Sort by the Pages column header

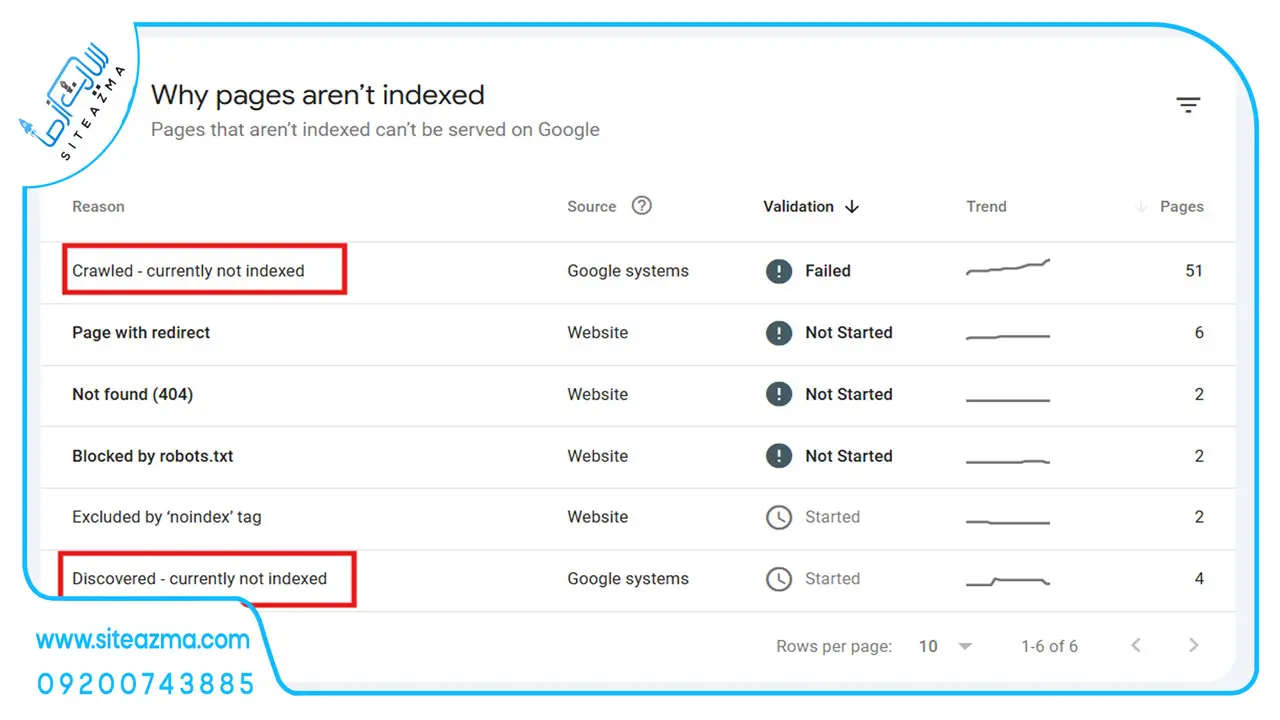pyautogui.click(x=1182, y=207)
